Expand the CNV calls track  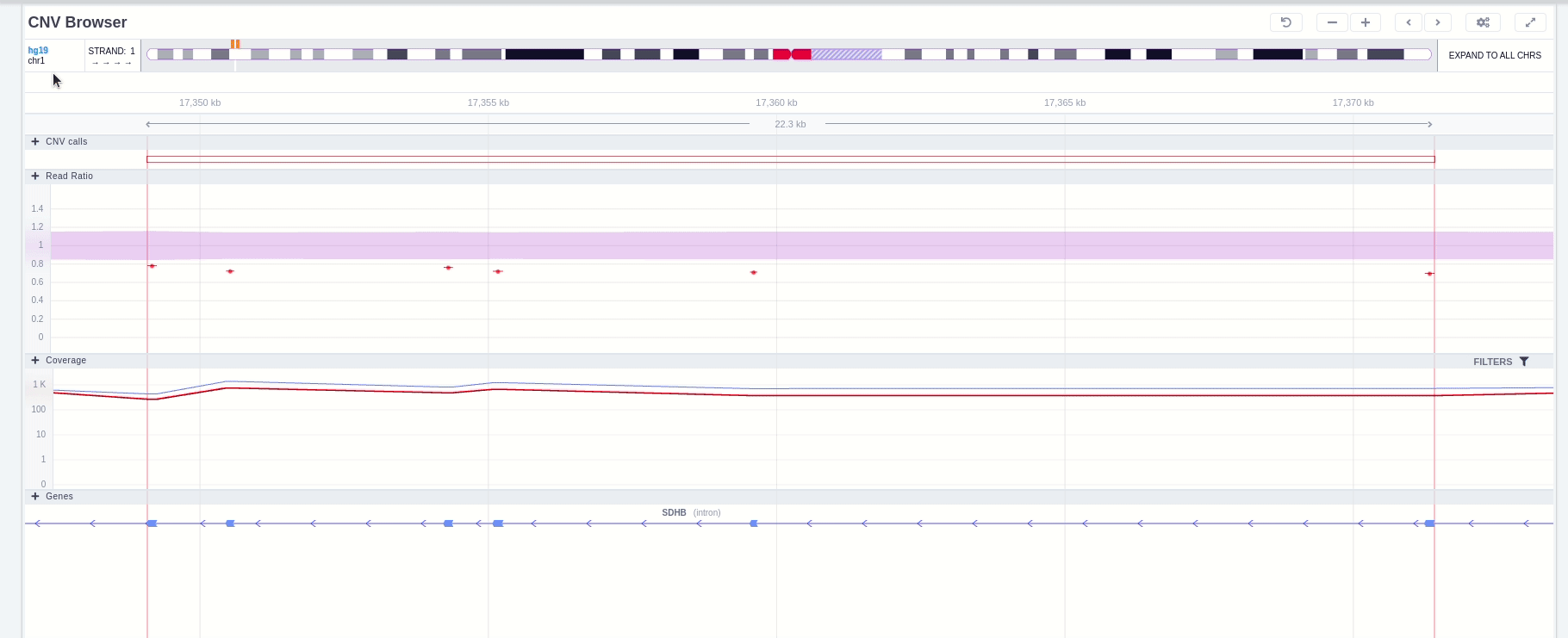click(x=35, y=141)
